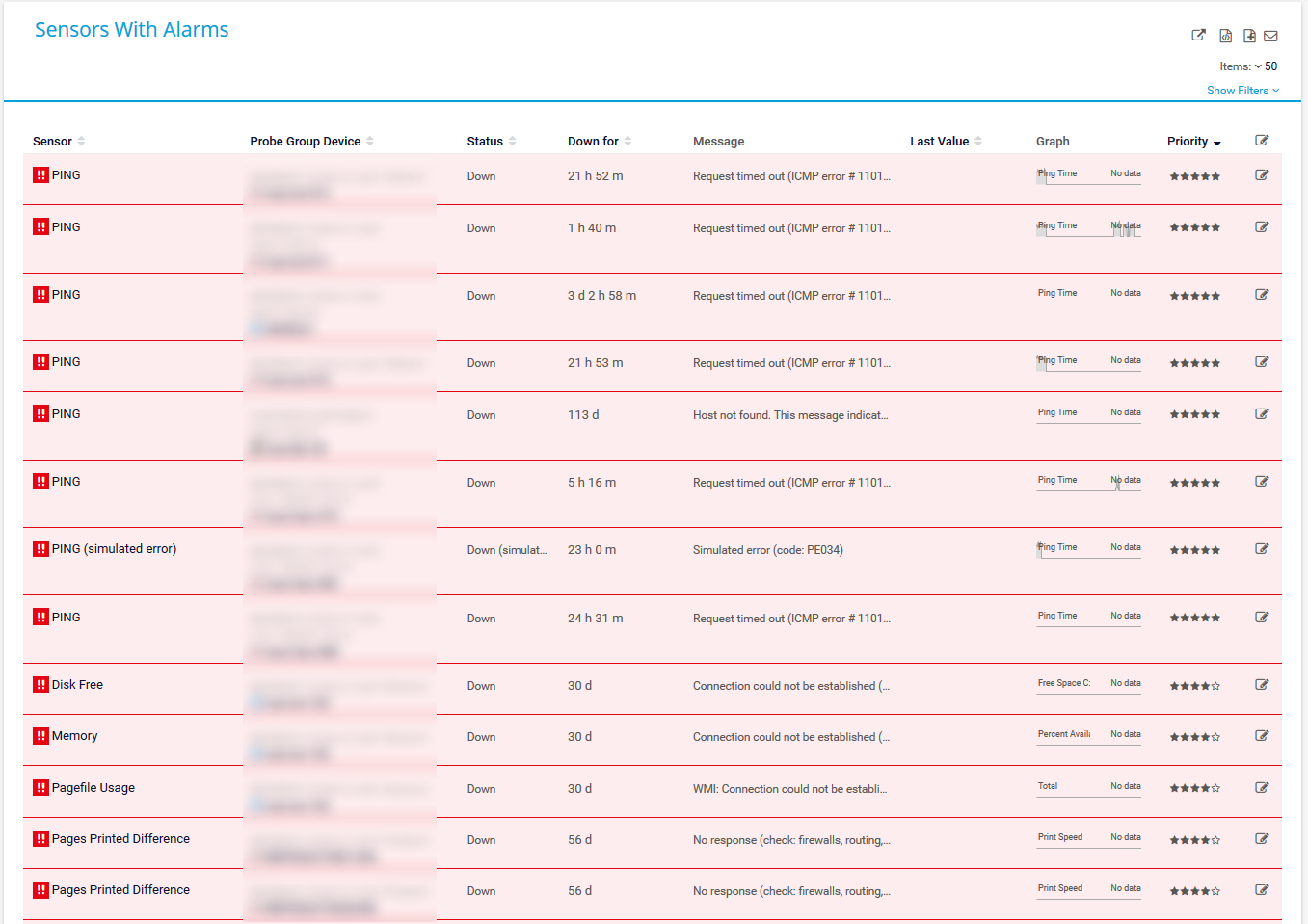Expand the Show Filters panel
The image size is (1308, 924).
pos(1242,90)
